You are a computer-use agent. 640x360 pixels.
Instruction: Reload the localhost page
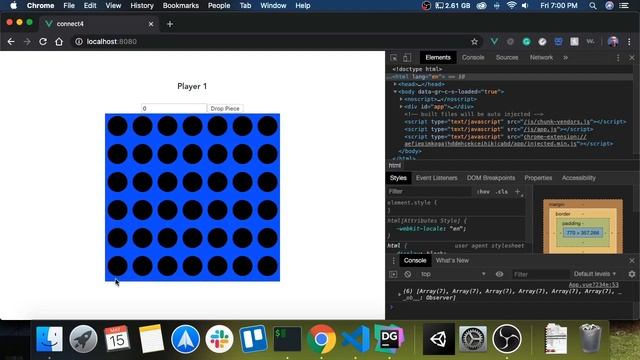43,42
